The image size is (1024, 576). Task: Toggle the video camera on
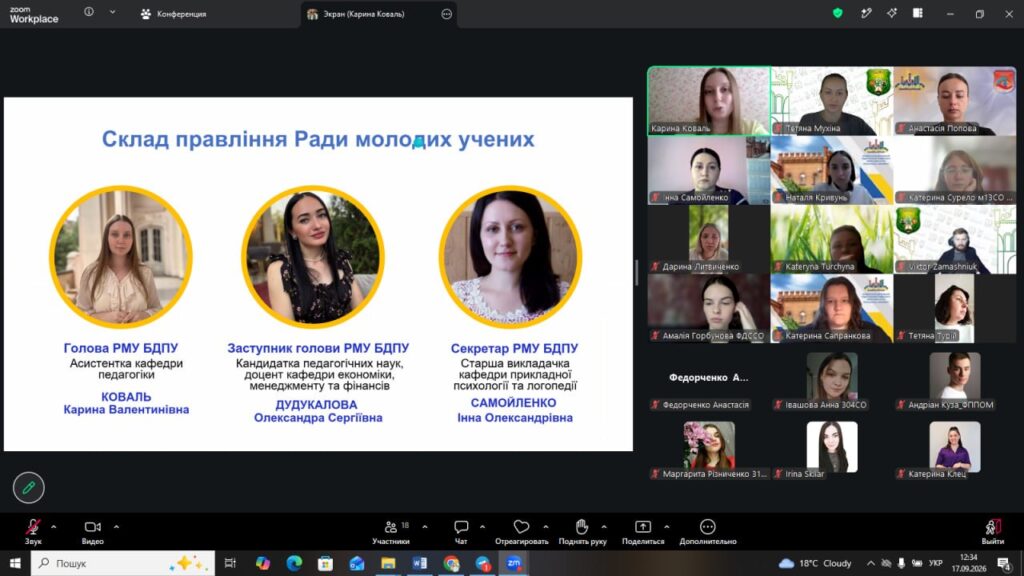point(92,532)
